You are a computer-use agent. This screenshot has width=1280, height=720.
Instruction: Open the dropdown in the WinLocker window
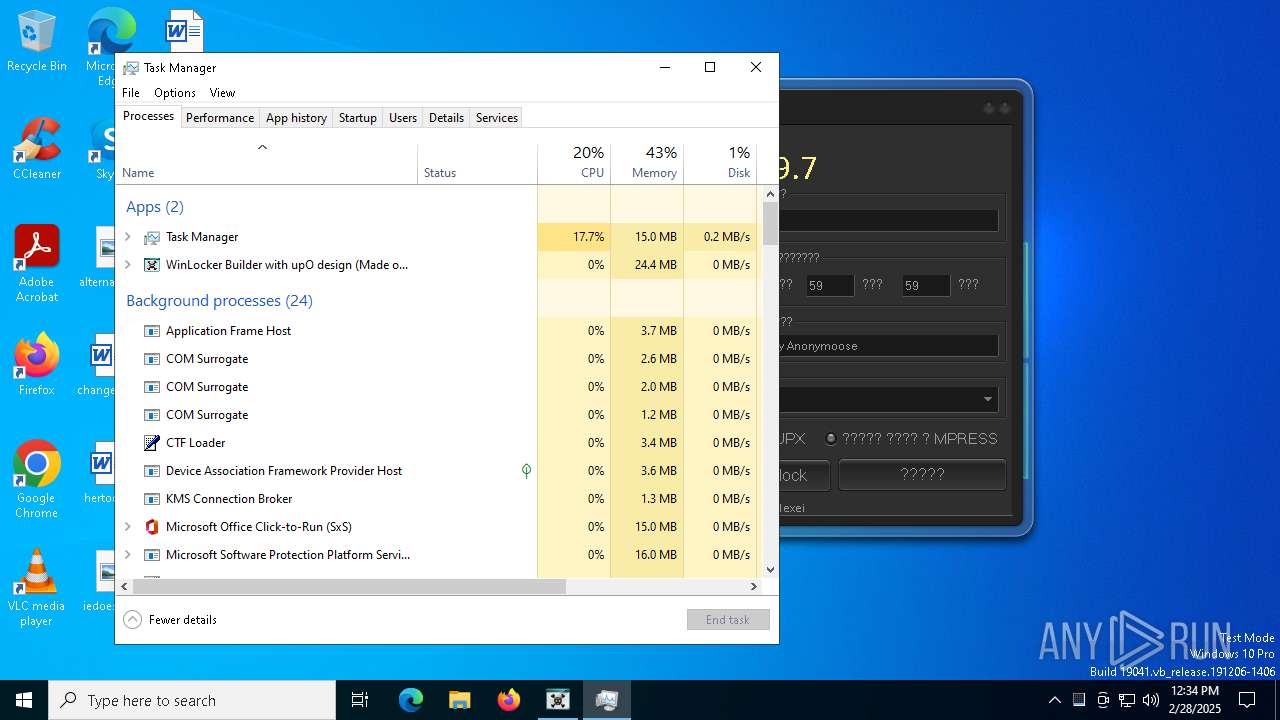987,399
